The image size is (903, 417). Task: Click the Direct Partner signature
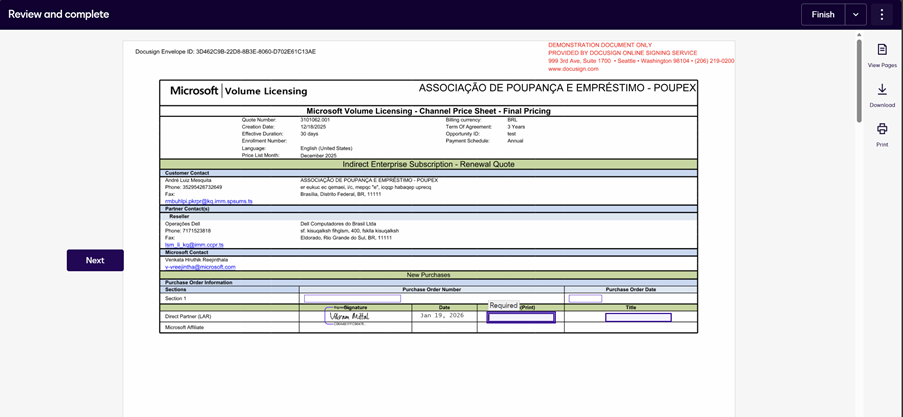(x=350, y=316)
